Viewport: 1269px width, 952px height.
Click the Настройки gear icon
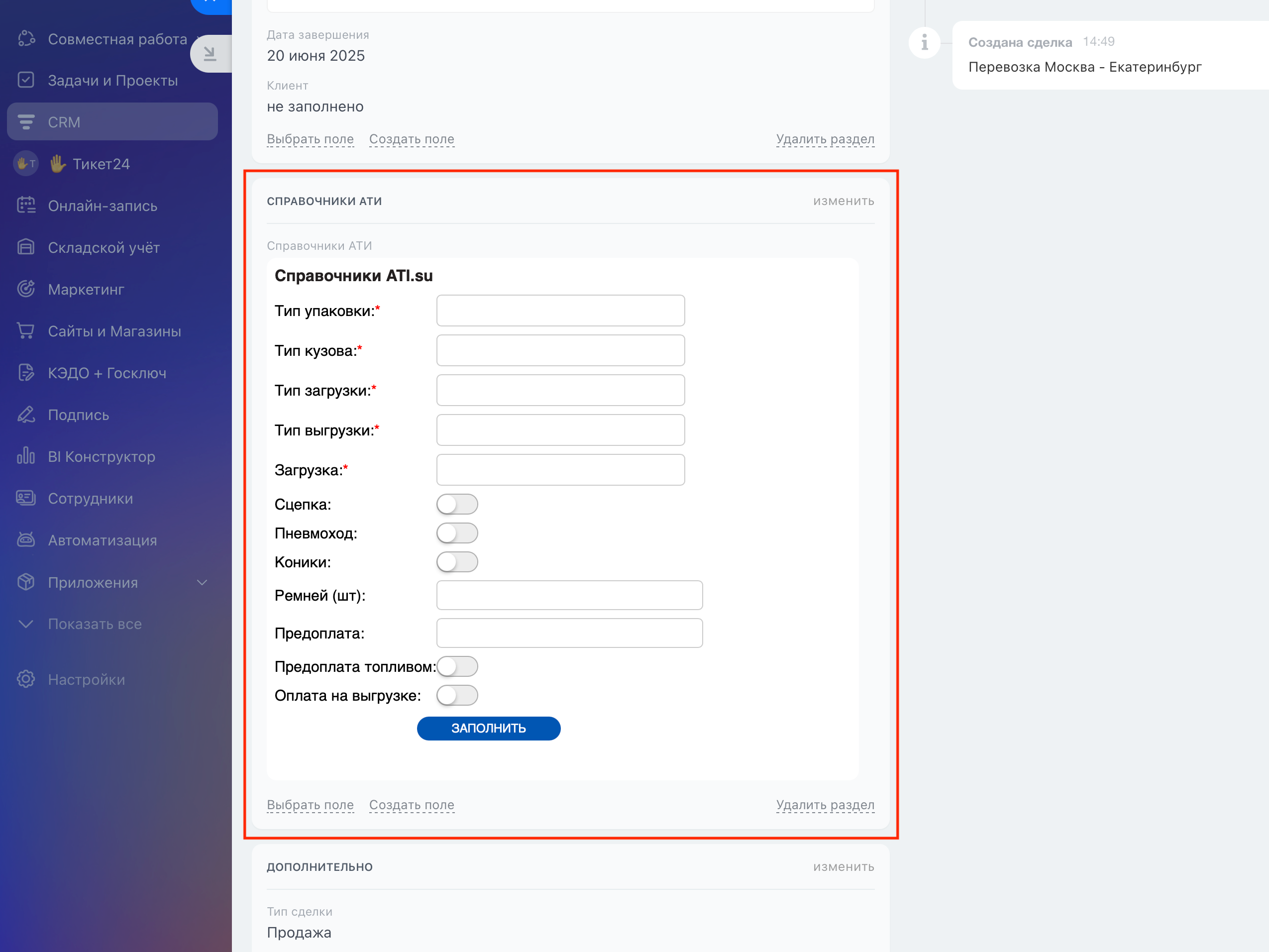[26, 679]
